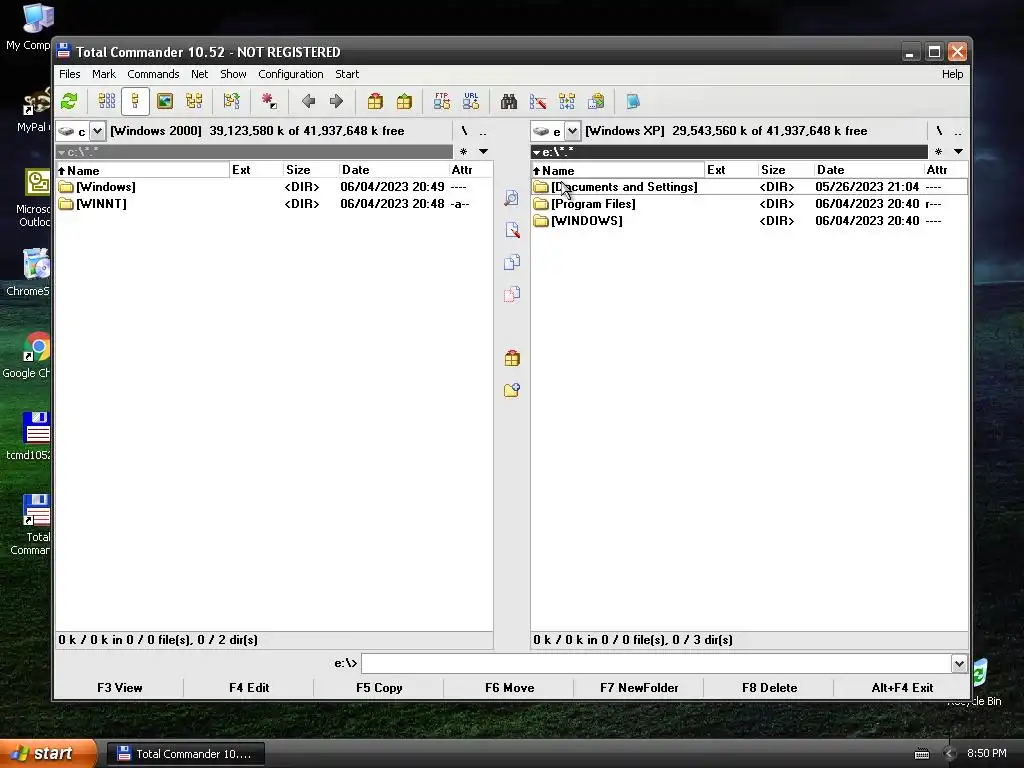This screenshot has height=768, width=1024.
Task: Show directory tree view icon
Action: tap(194, 101)
